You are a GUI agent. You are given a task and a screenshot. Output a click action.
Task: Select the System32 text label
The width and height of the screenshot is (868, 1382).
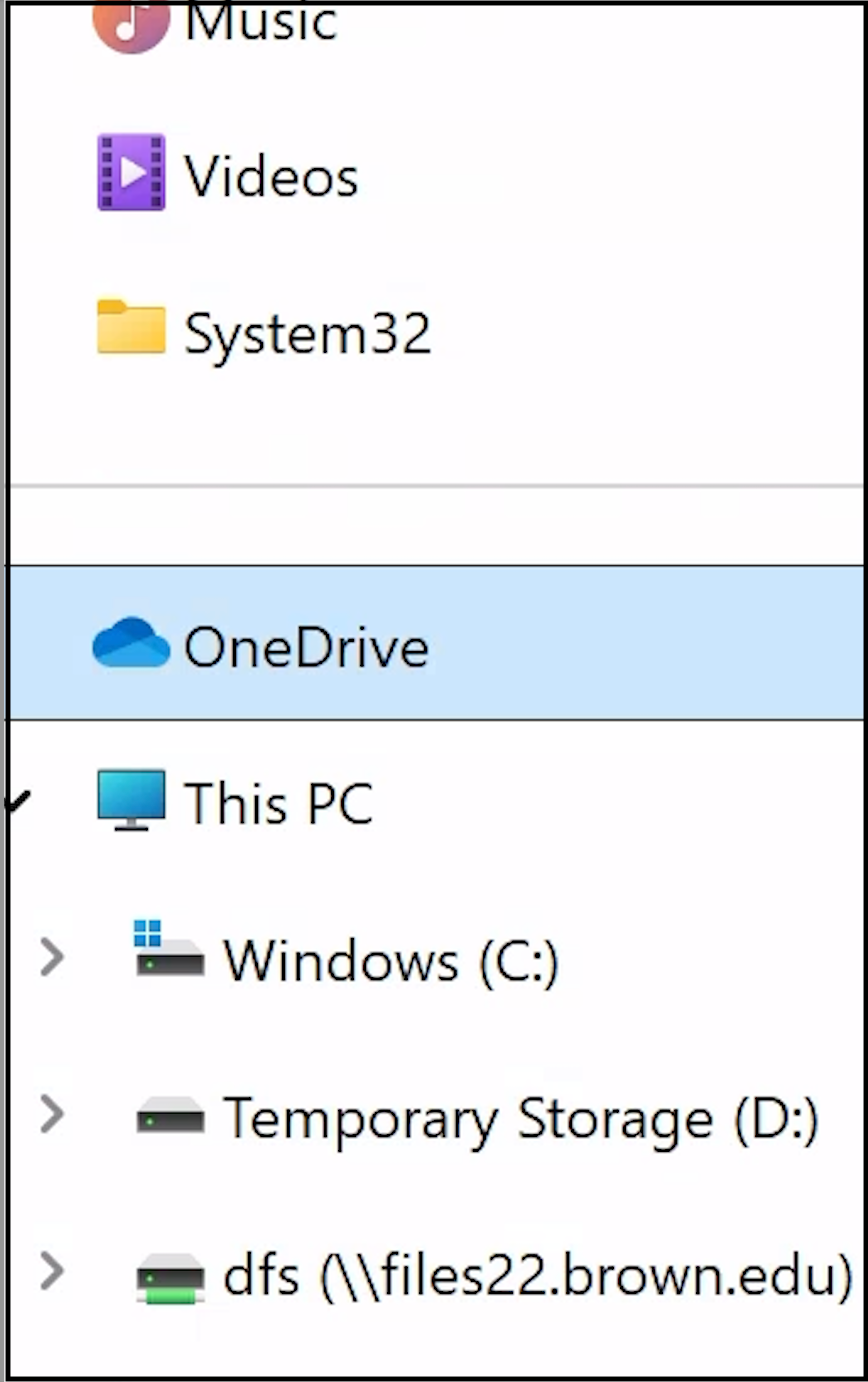coord(308,332)
